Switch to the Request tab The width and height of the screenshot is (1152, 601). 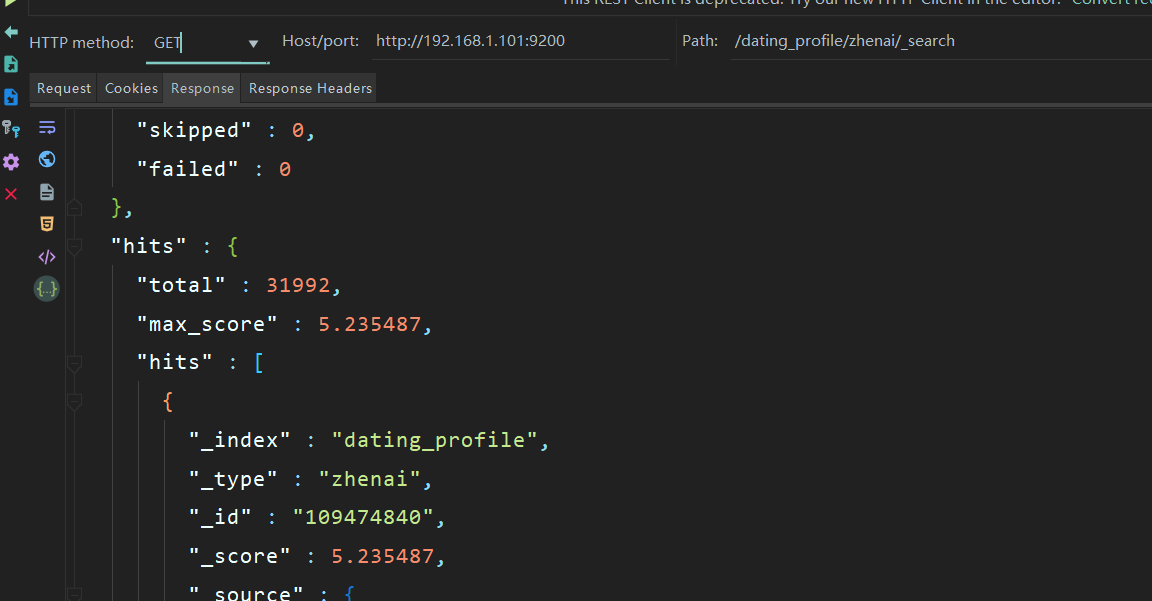pyautogui.click(x=64, y=88)
